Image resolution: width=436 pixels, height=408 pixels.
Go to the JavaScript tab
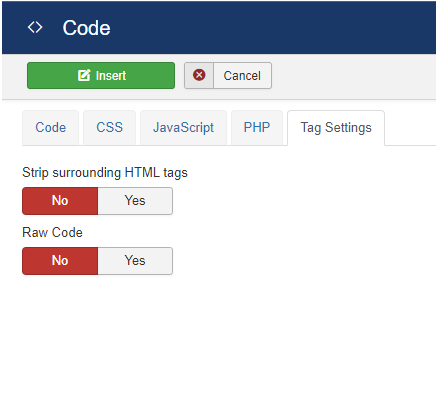click(x=183, y=128)
